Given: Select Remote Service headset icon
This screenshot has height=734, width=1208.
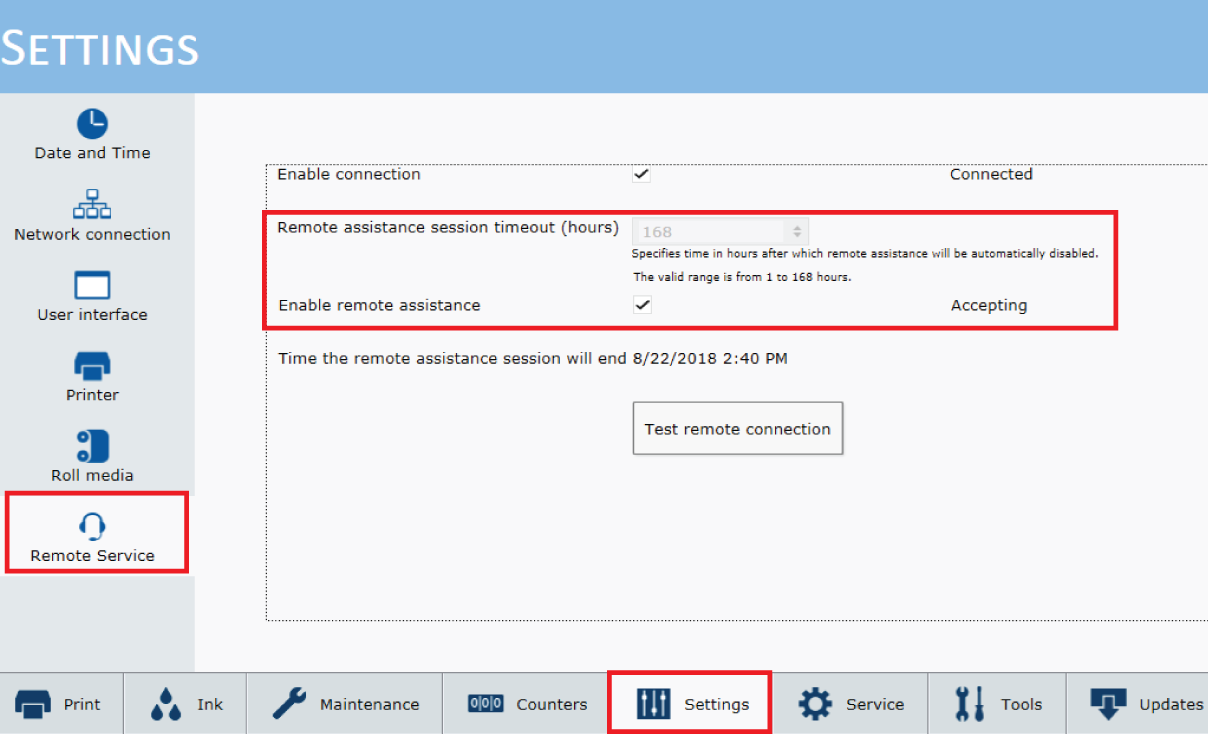Looking at the screenshot, I should [x=92, y=526].
